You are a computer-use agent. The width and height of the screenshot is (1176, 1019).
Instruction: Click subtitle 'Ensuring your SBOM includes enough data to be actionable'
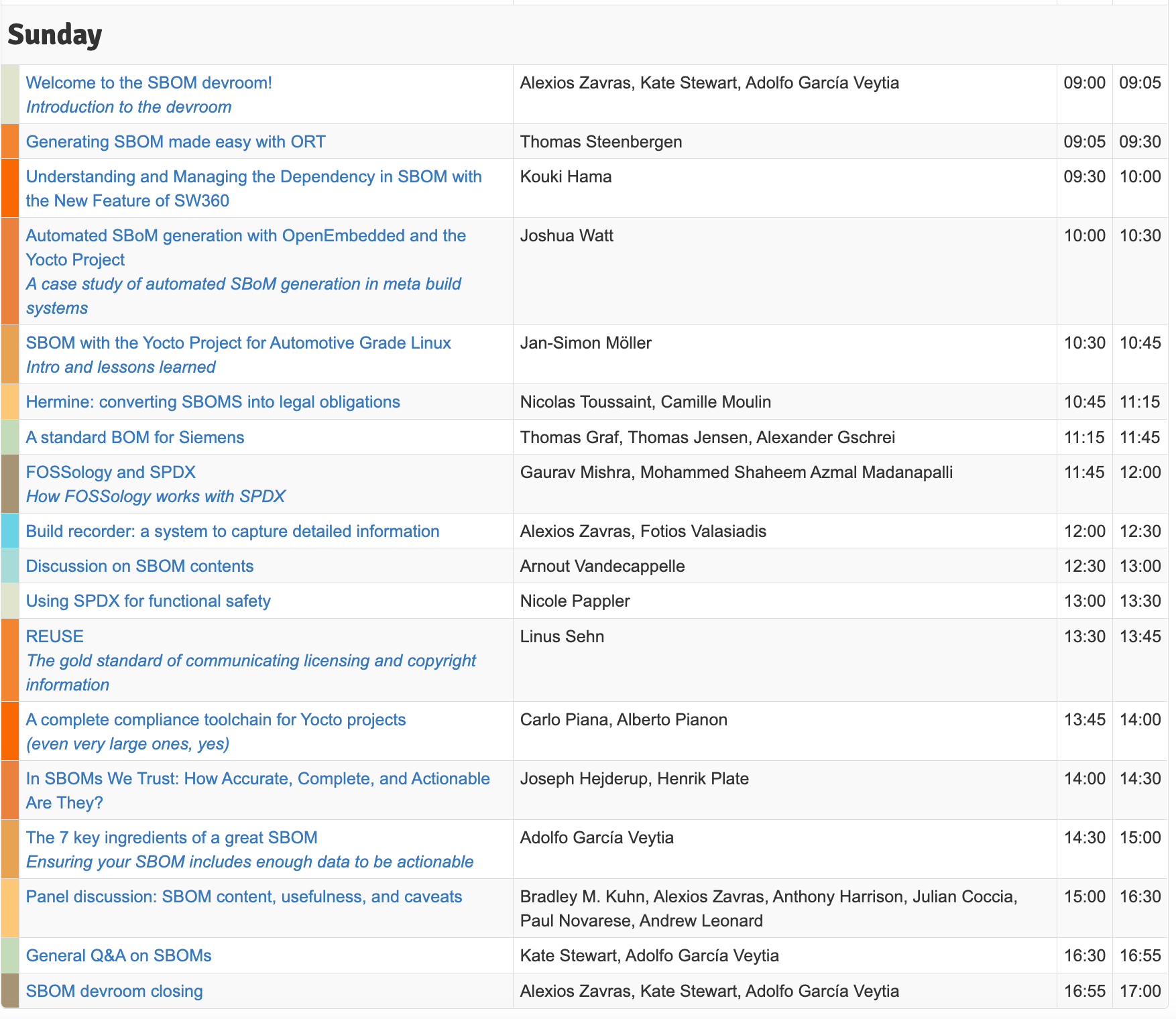(x=249, y=861)
